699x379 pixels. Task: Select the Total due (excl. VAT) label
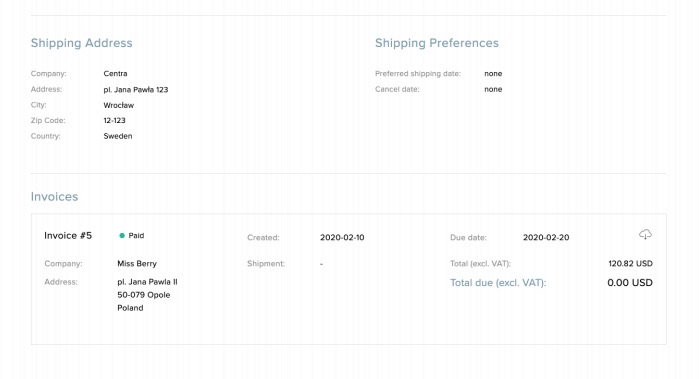point(498,283)
